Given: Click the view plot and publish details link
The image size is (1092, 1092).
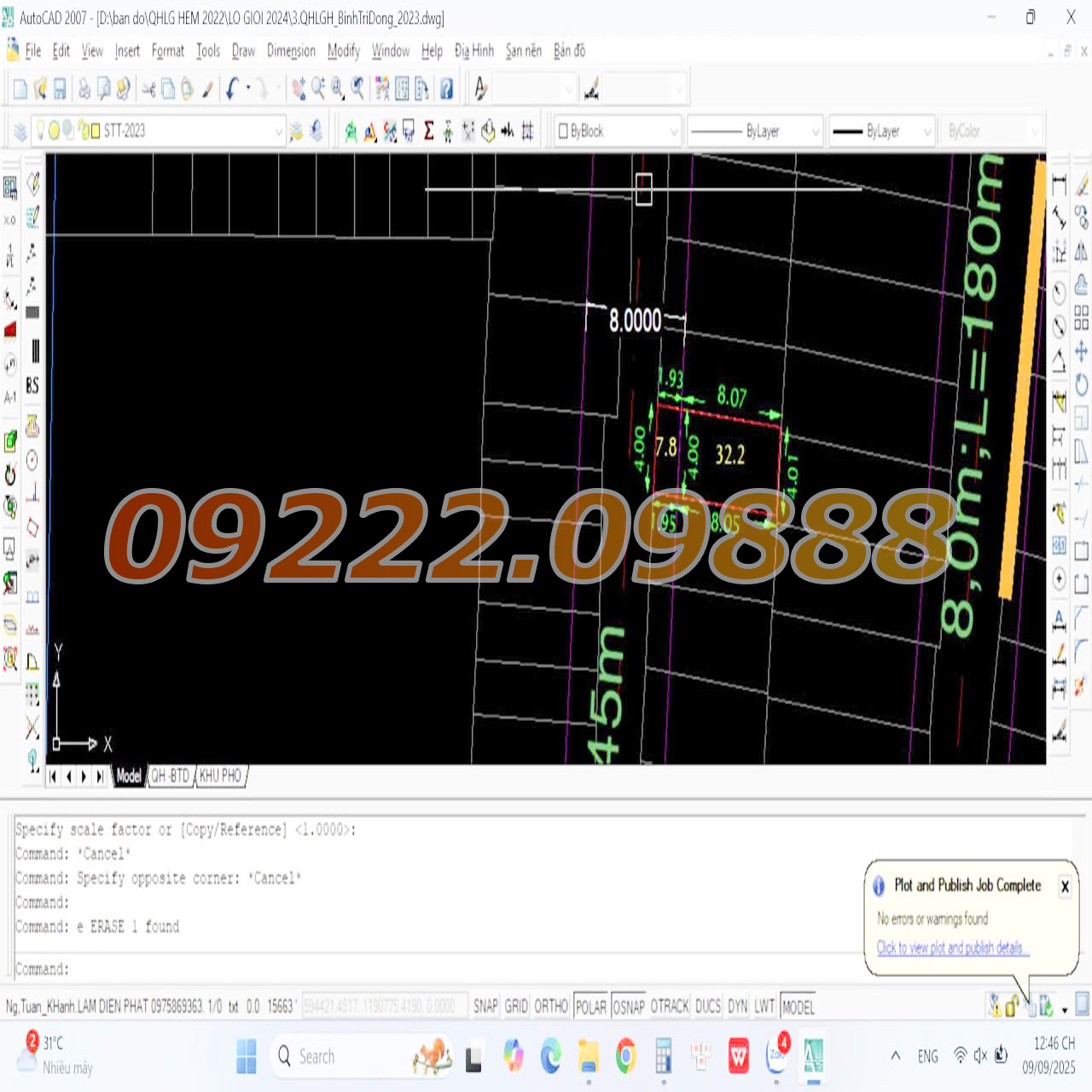Looking at the screenshot, I should (x=953, y=948).
